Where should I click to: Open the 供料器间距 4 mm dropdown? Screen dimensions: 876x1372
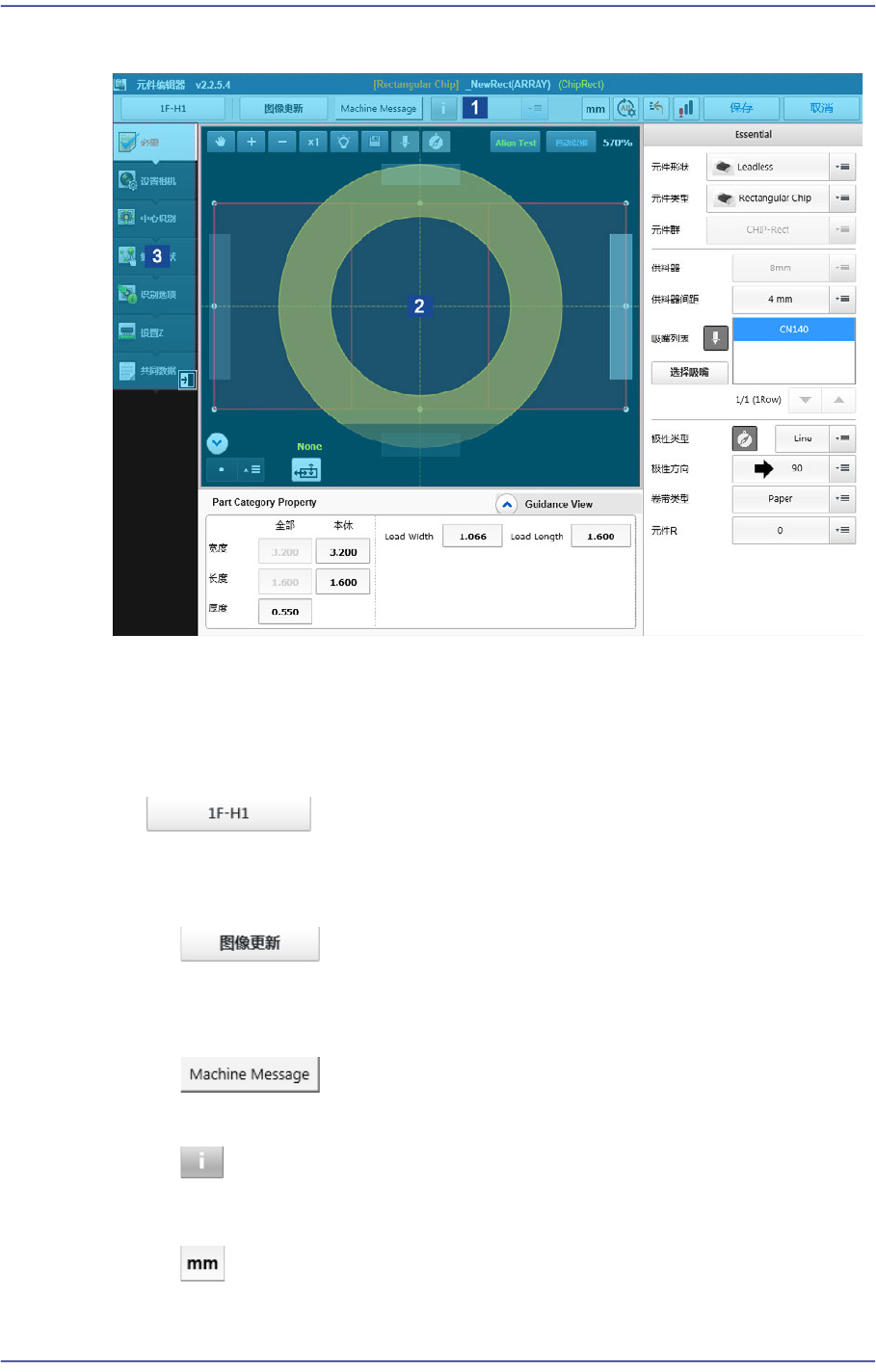842,300
